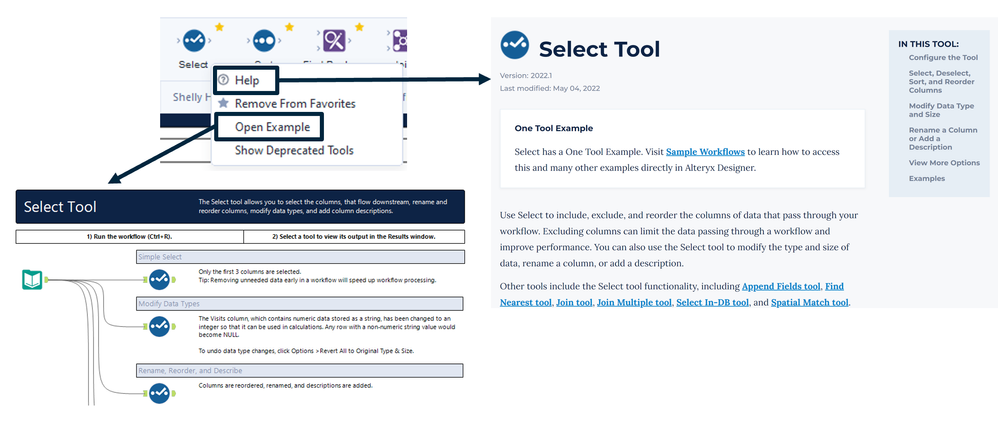Choose Show Deprecated Tools in the context menu

tap(294, 150)
